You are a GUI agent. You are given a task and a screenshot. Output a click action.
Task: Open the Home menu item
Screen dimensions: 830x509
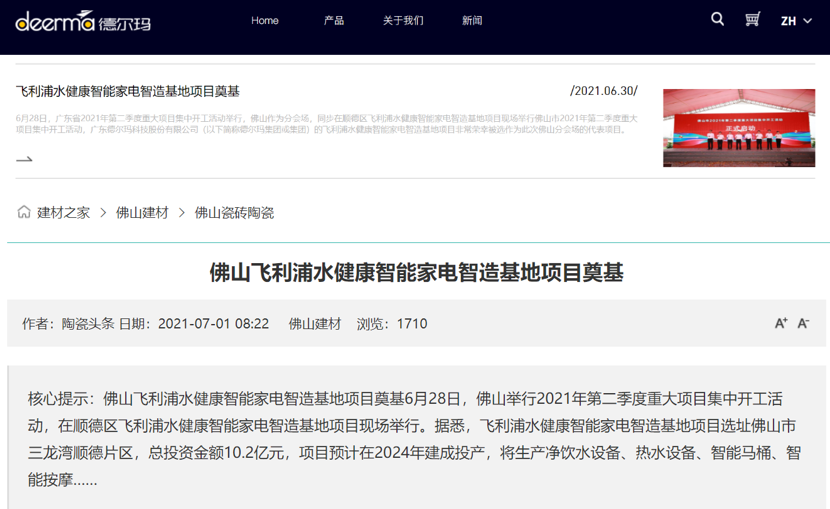265,21
